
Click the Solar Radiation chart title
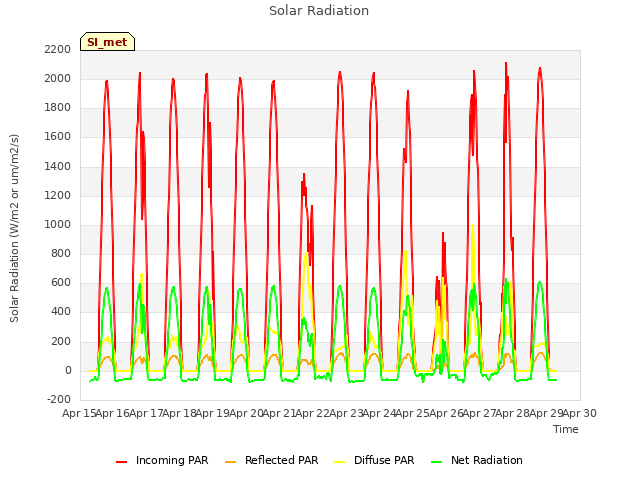pyautogui.click(x=319, y=11)
